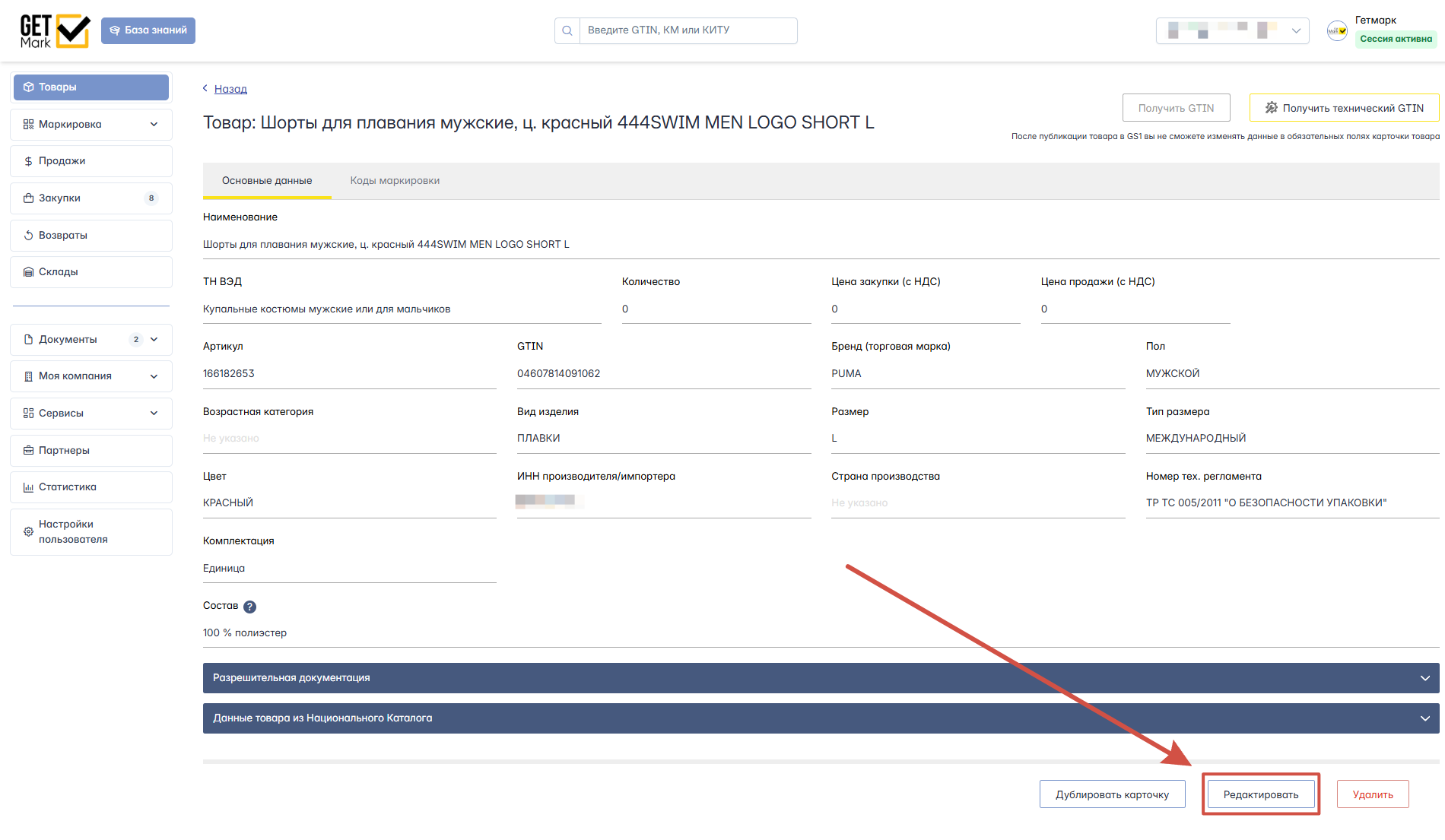Click the Состав help question icon
Image resolution: width=1445 pixels, height=840 pixels.
[x=249, y=607]
